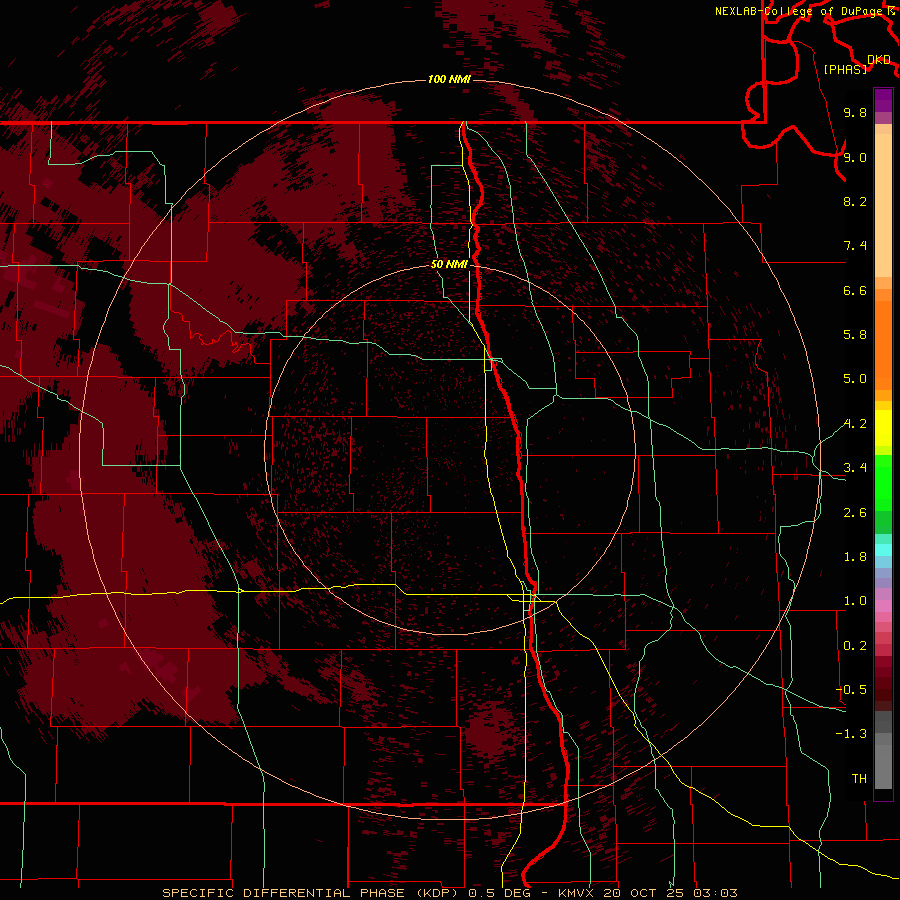Click the 6.6 scale value

coord(855,290)
